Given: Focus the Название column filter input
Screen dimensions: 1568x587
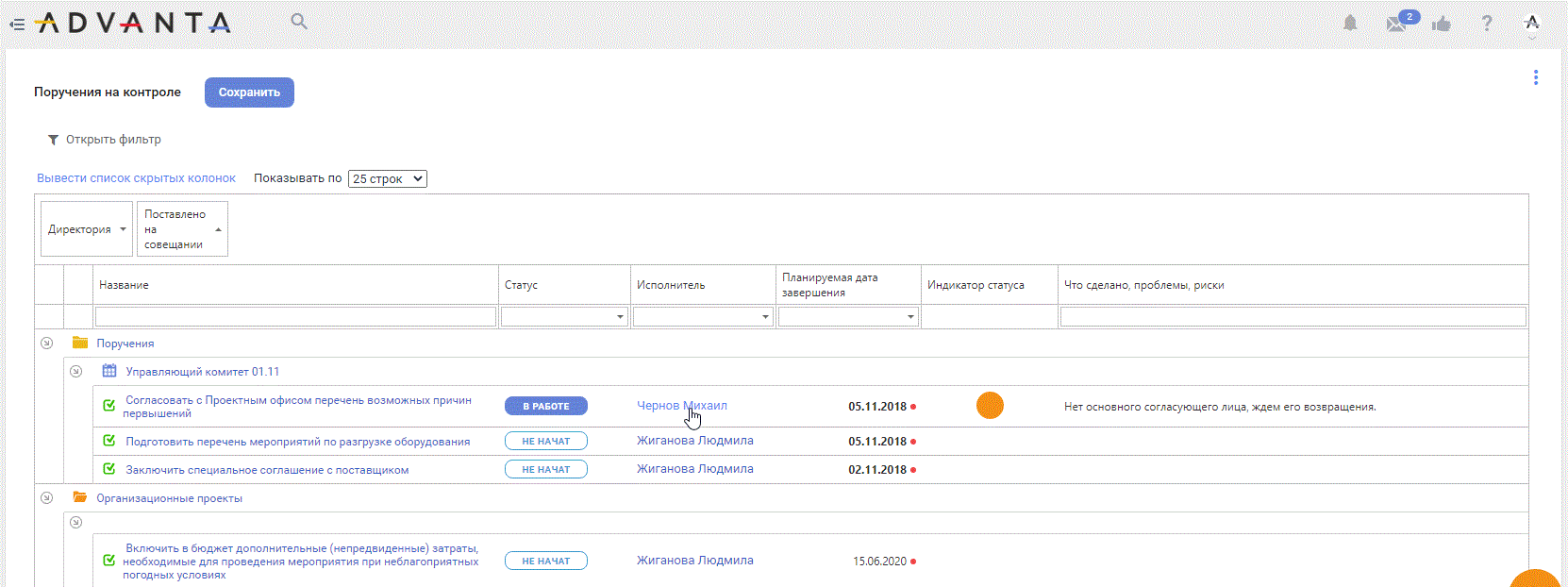Looking at the screenshot, I should pyautogui.click(x=295, y=316).
